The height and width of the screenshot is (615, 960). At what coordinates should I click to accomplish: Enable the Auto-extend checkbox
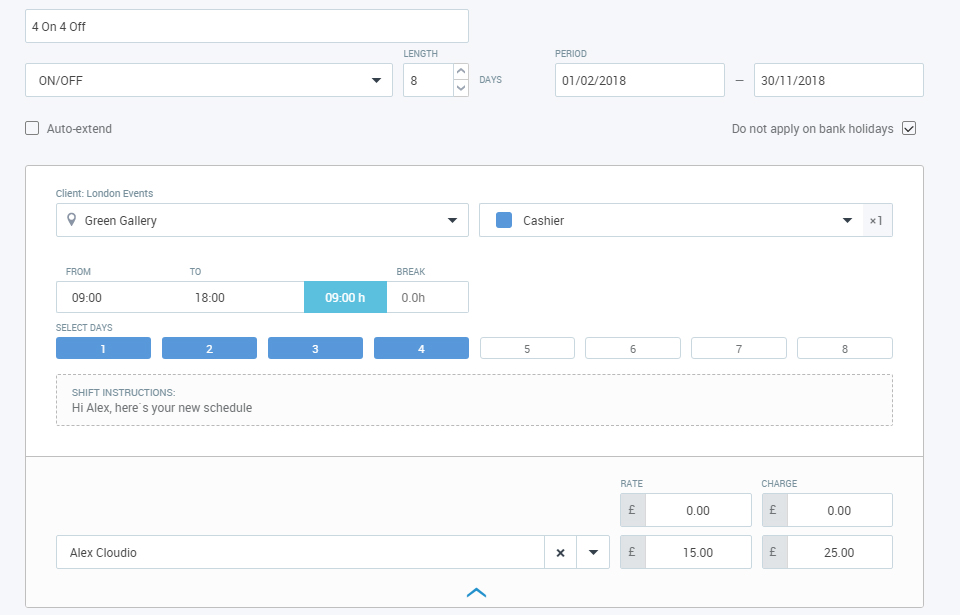coord(32,128)
